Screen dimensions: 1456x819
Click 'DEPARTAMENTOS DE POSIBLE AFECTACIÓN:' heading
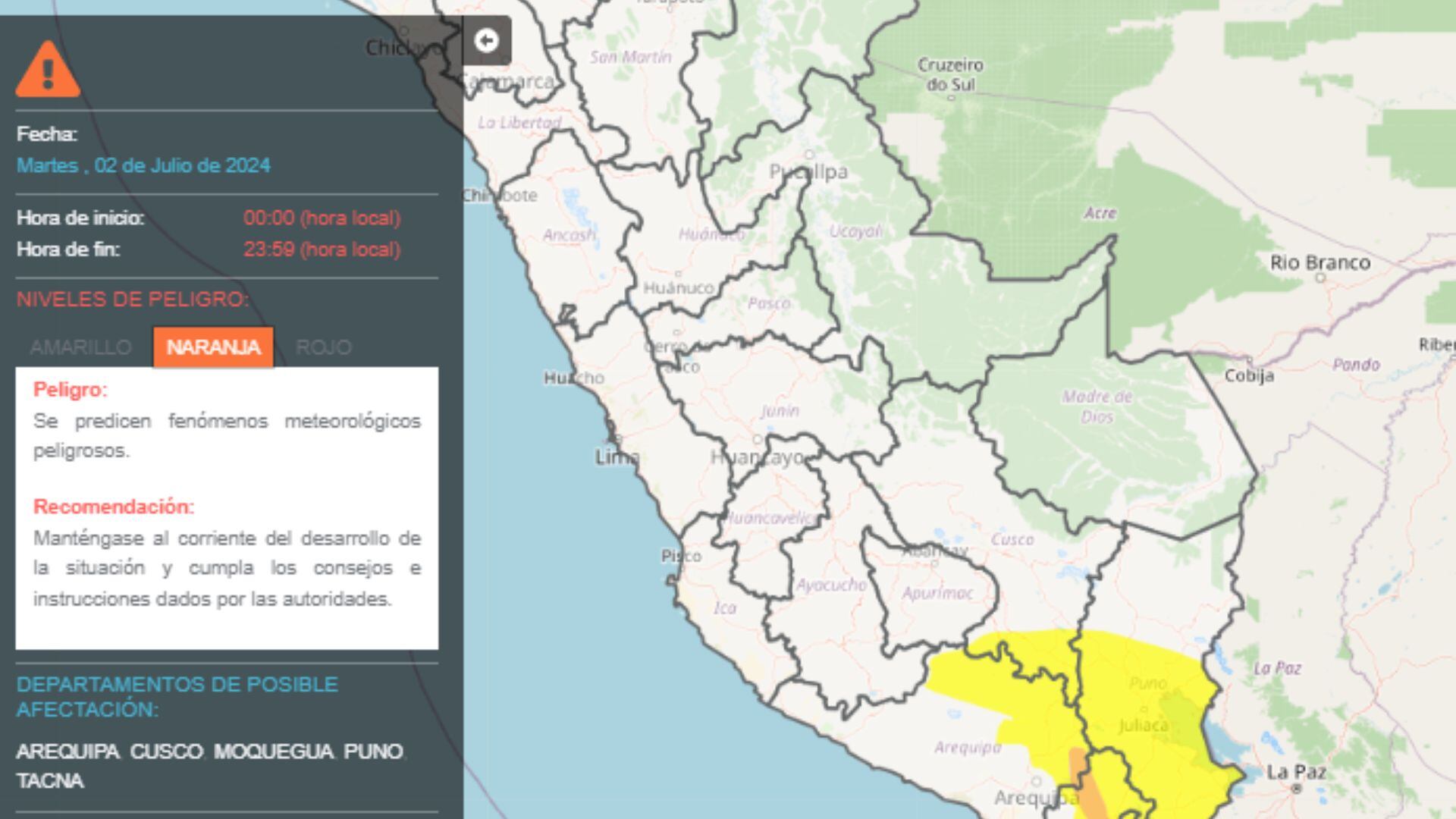click(x=177, y=697)
